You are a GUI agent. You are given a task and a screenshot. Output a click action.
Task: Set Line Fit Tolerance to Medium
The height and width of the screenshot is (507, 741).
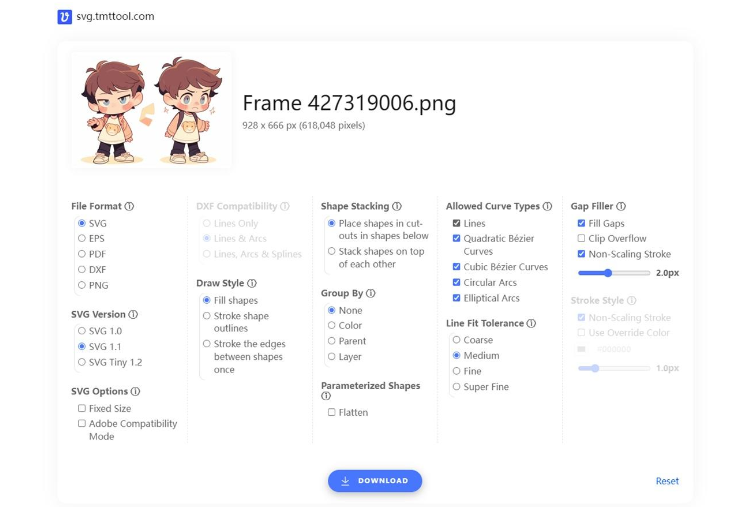[x=457, y=355]
